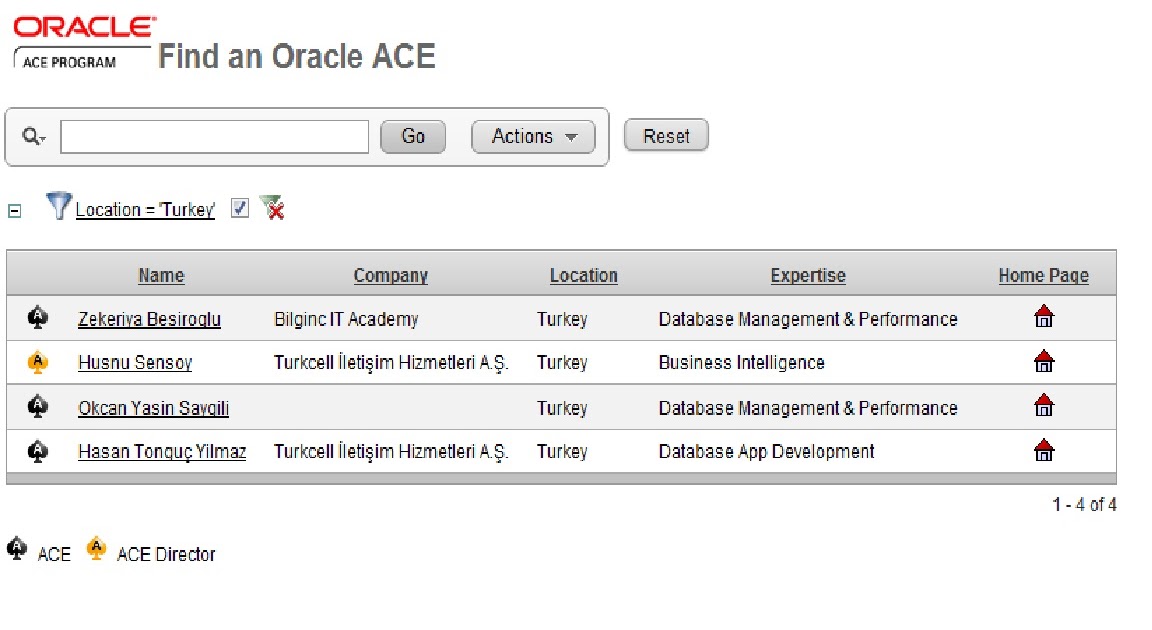Image resolution: width=1152 pixels, height=630 pixels.
Task: Click the black ACE icon beside Zekeriya Besiroglu
Action: click(38, 318)
